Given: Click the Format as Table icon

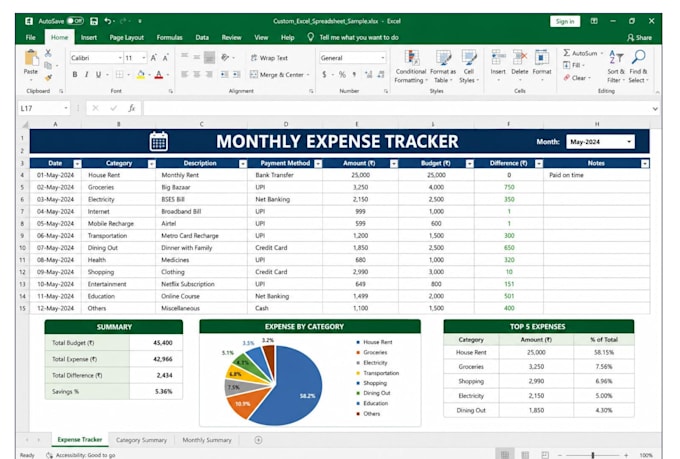Looking at the screenshot, I should [443, 57].
